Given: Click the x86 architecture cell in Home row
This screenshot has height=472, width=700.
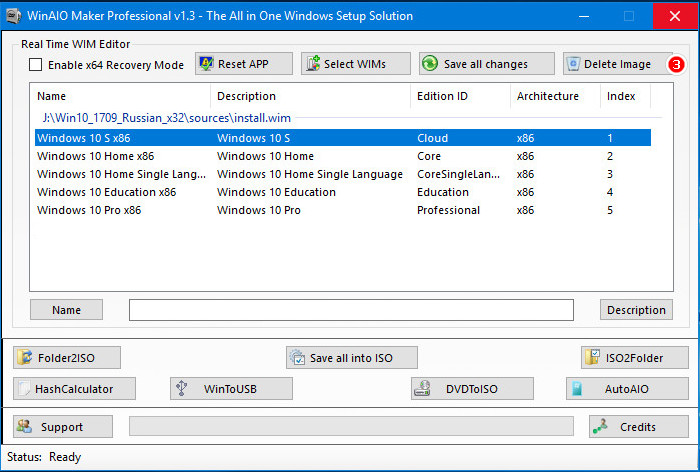Looking at the screenshot, I should point(525,156).
